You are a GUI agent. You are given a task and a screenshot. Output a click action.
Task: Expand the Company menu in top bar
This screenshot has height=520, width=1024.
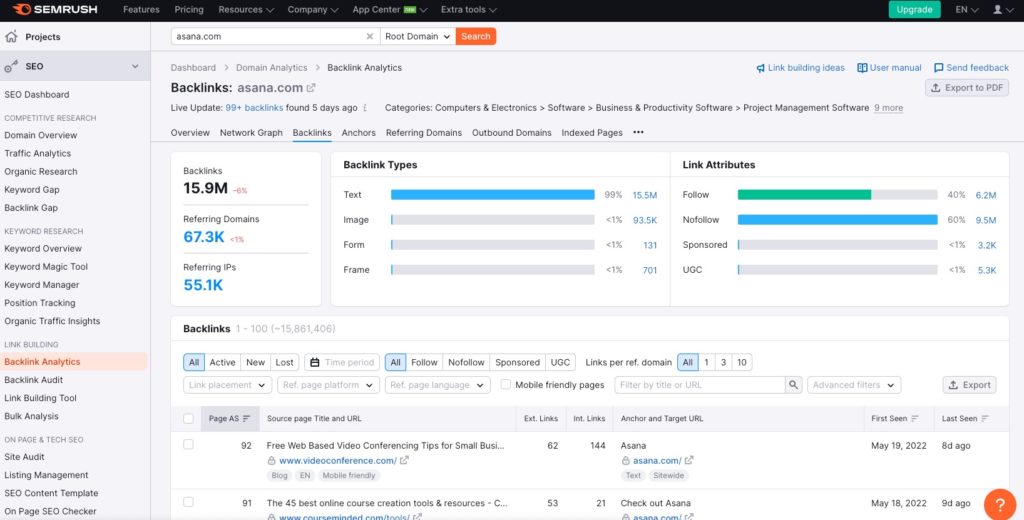(x=313, y=10)
